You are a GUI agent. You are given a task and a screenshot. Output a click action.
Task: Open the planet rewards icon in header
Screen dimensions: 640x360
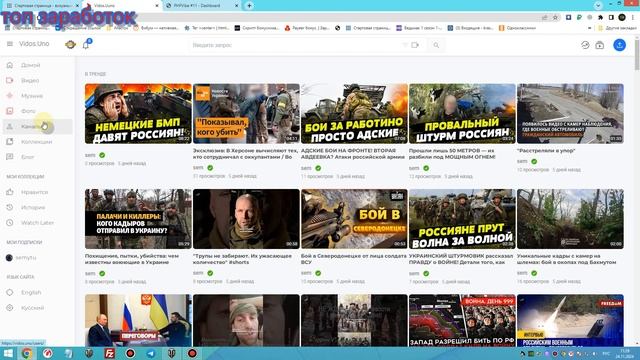tap(70, 44)
